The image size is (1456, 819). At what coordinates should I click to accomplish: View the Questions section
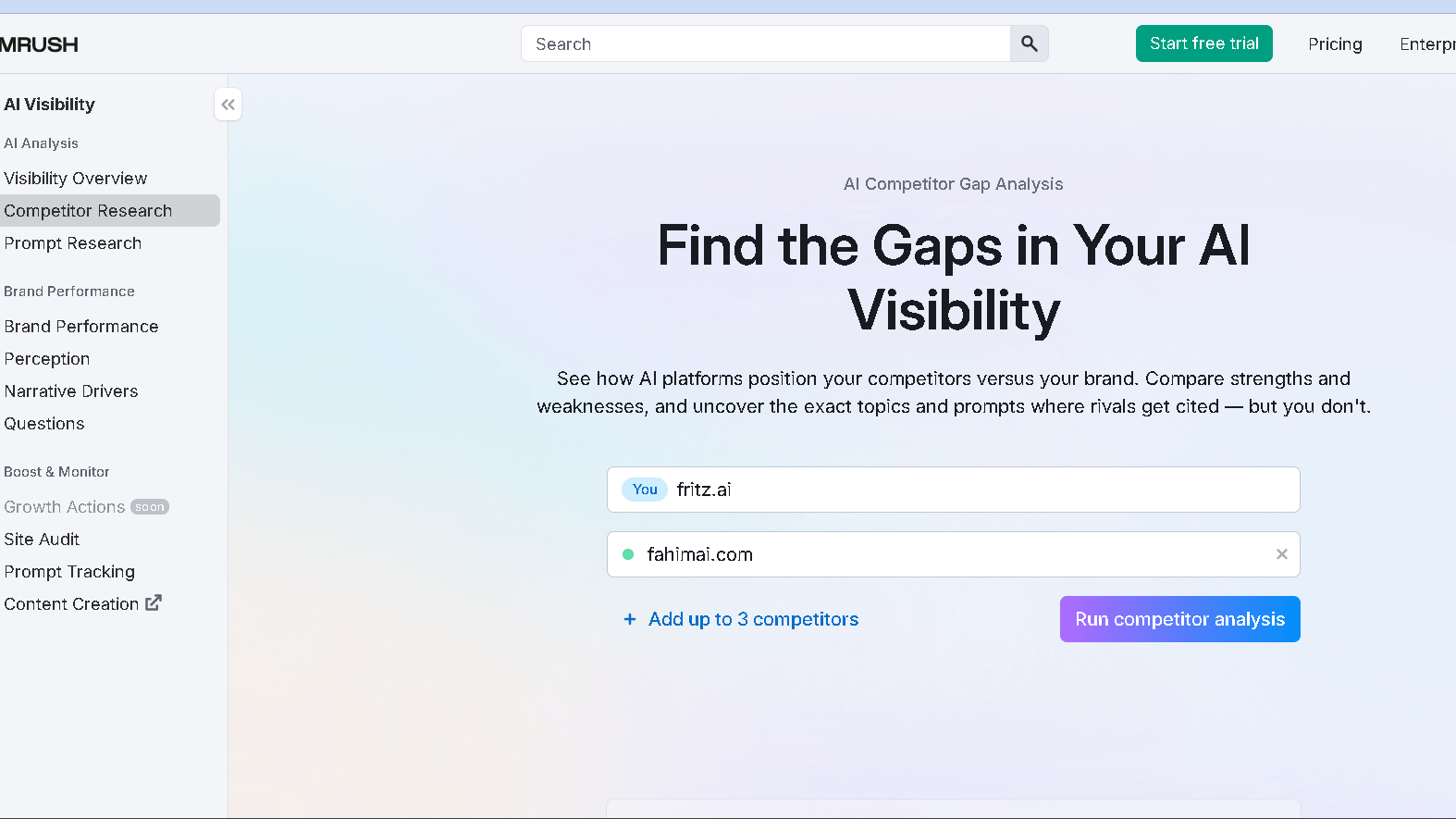tap(43, 423)
